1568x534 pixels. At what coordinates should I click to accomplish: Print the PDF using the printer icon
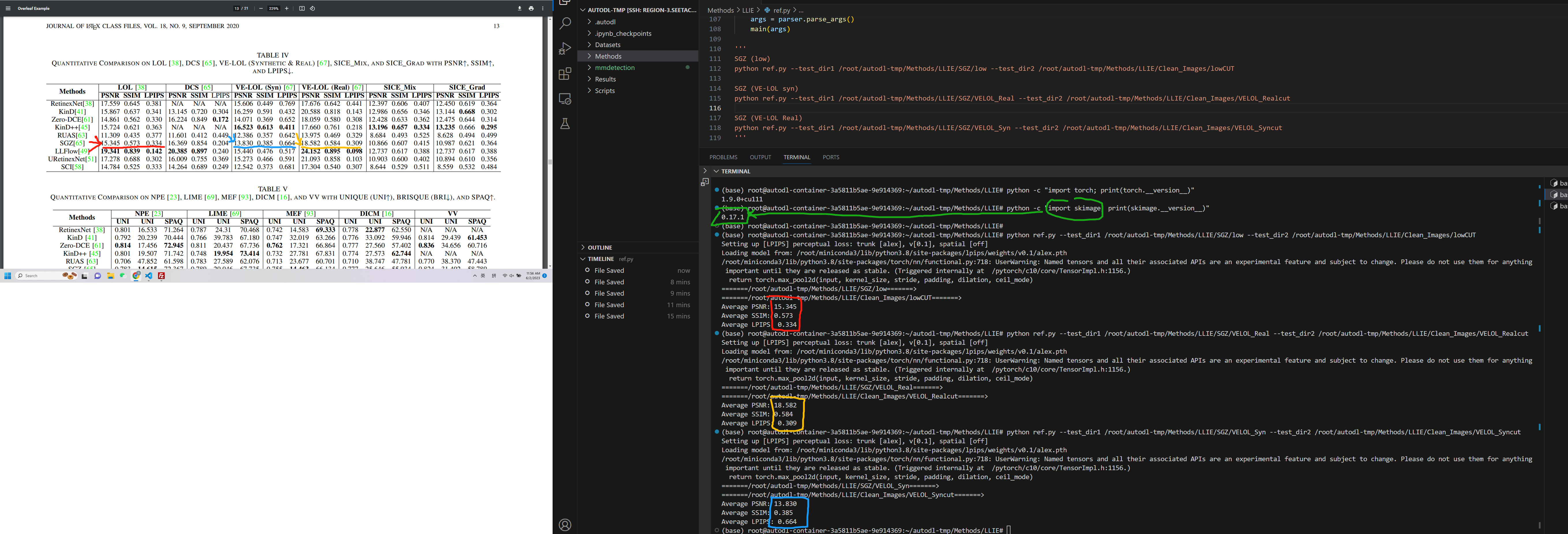point(532,9)
